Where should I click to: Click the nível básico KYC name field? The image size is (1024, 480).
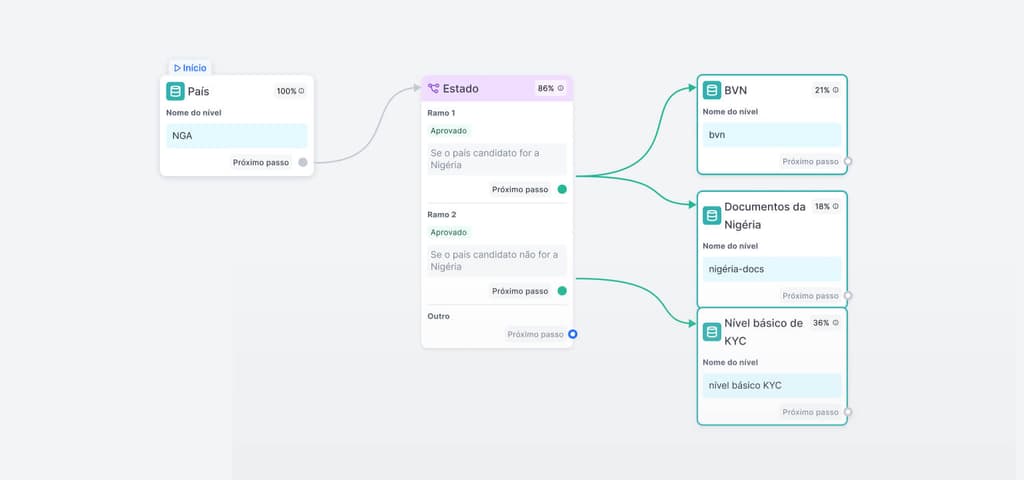click(x=771, y=385)
